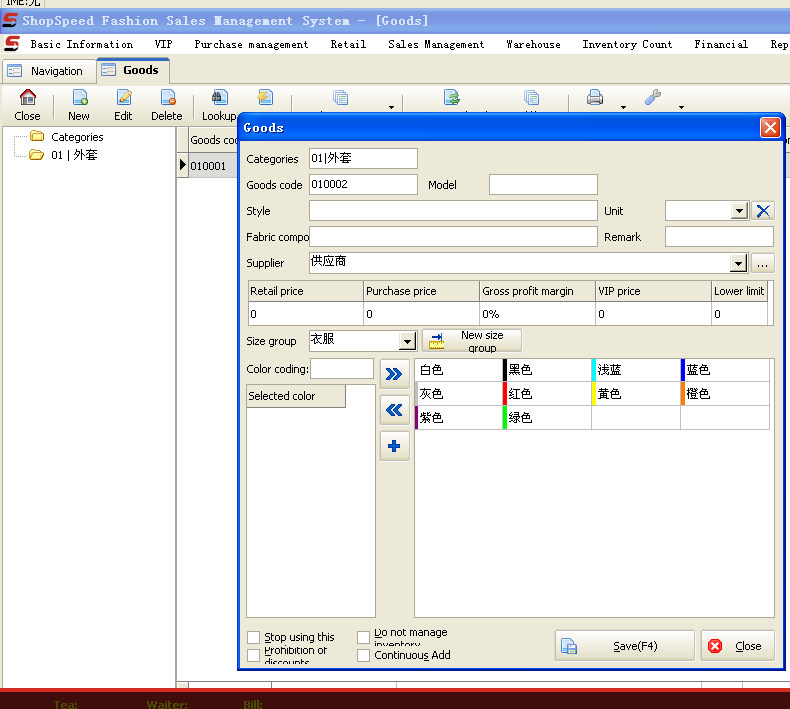Click the New goods toolbar icon

[x=80, y=97]
